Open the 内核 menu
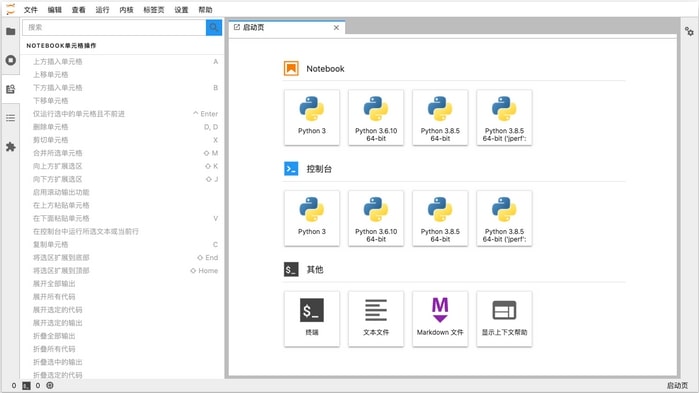Image resolution: width=699 pixels, height=393 pixels. pyautogui.click(x=126, y=10)
